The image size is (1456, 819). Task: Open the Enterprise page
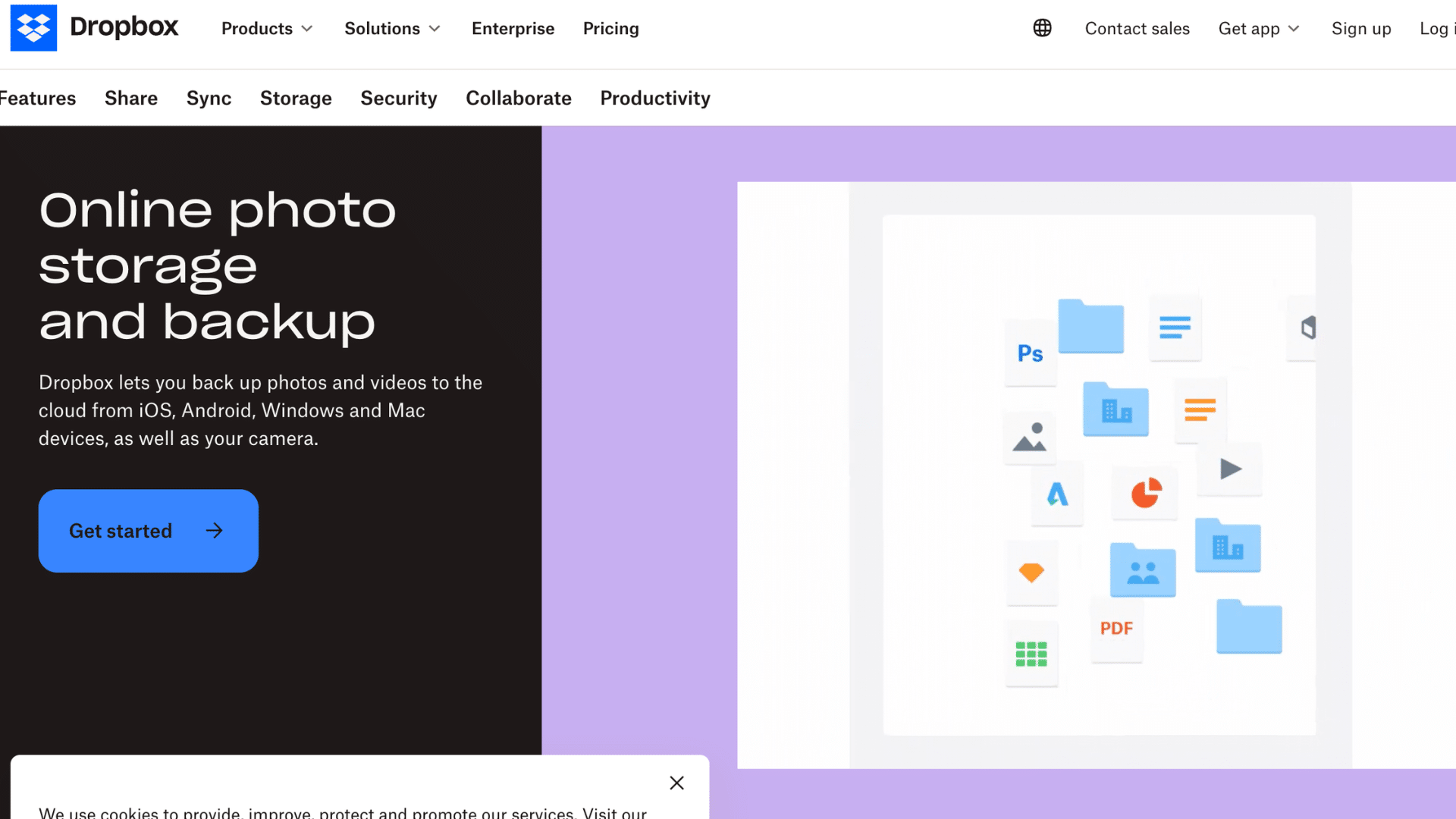pyautogui.click(x=513, y=28)
